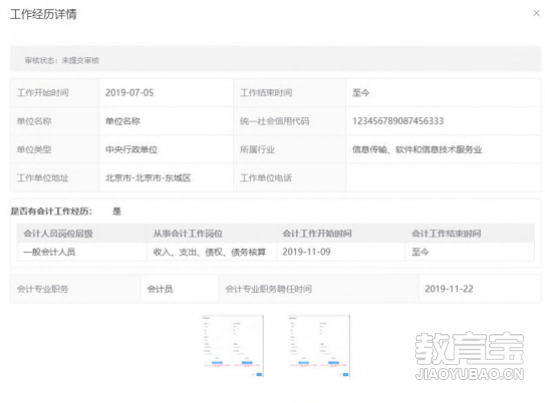Open the first uploaded attachment thumbnail

point(233,346)
